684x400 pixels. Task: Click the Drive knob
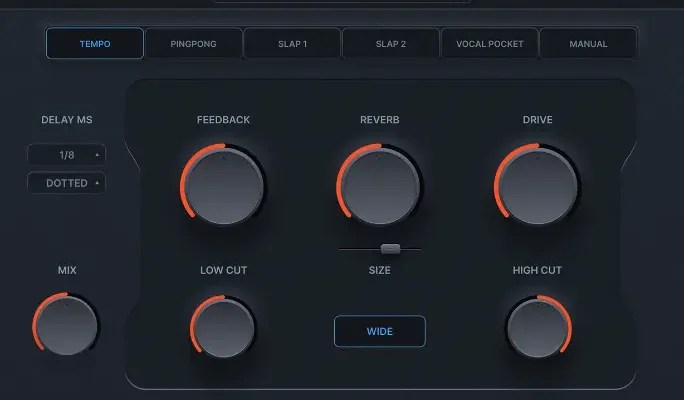point(538,186)
